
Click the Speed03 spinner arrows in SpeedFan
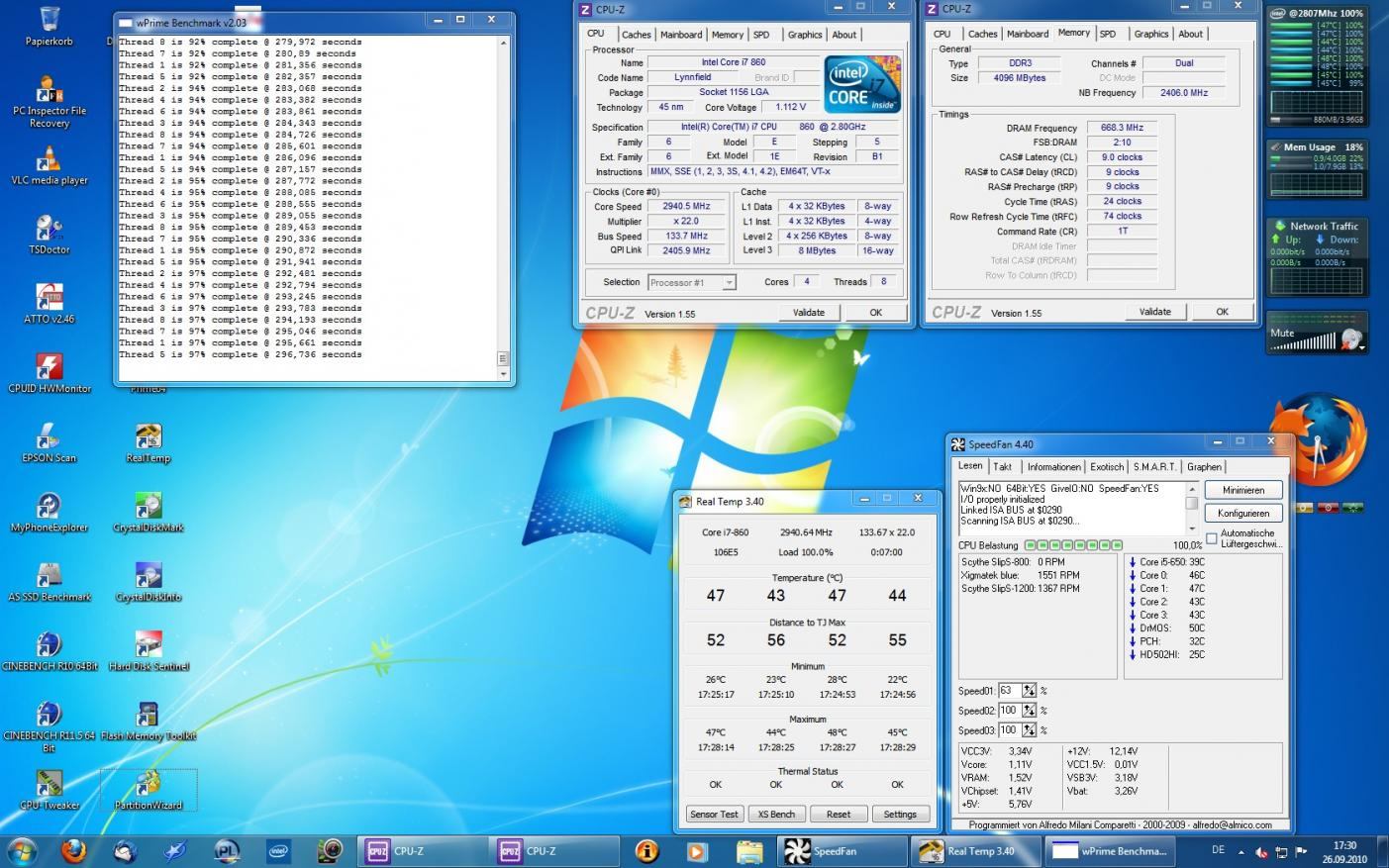(1030, 730)
